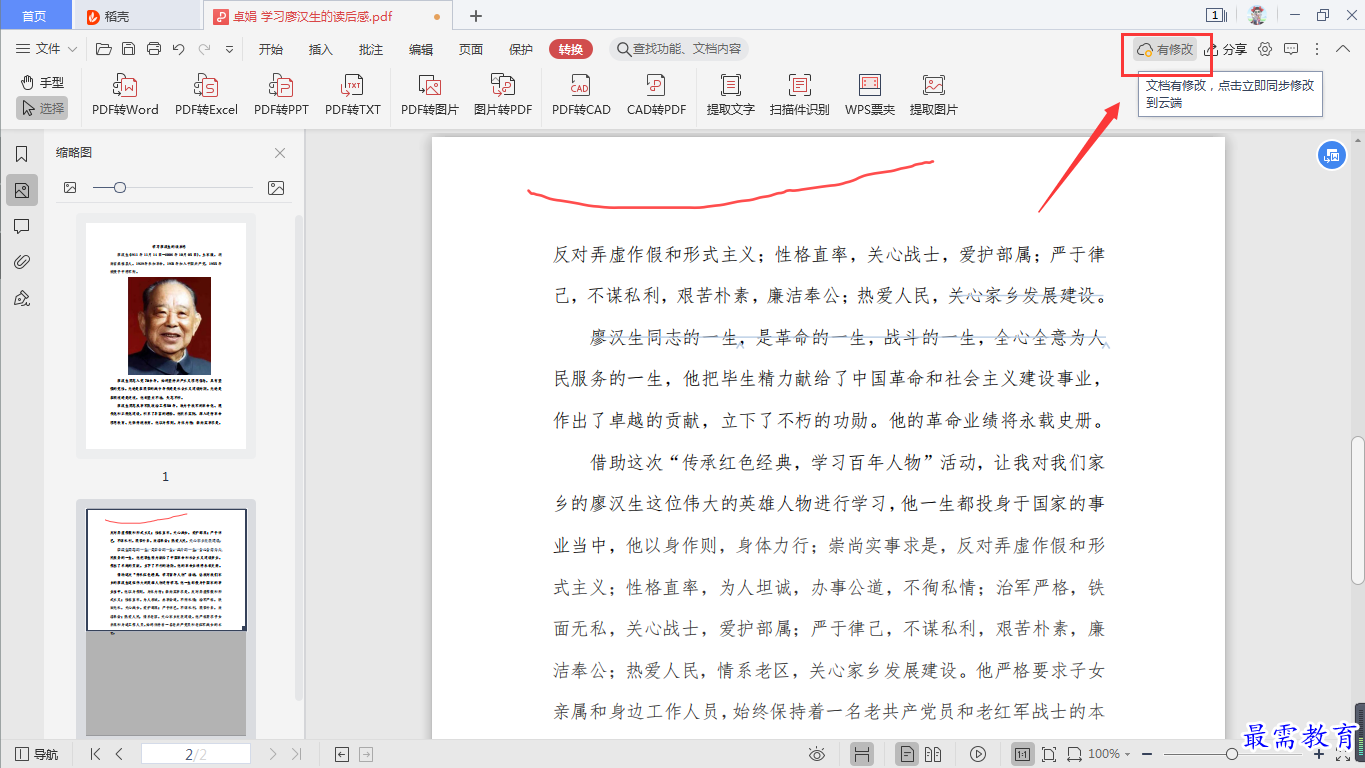
Task: Click the 分享 share button
Action: point(1226,49)
